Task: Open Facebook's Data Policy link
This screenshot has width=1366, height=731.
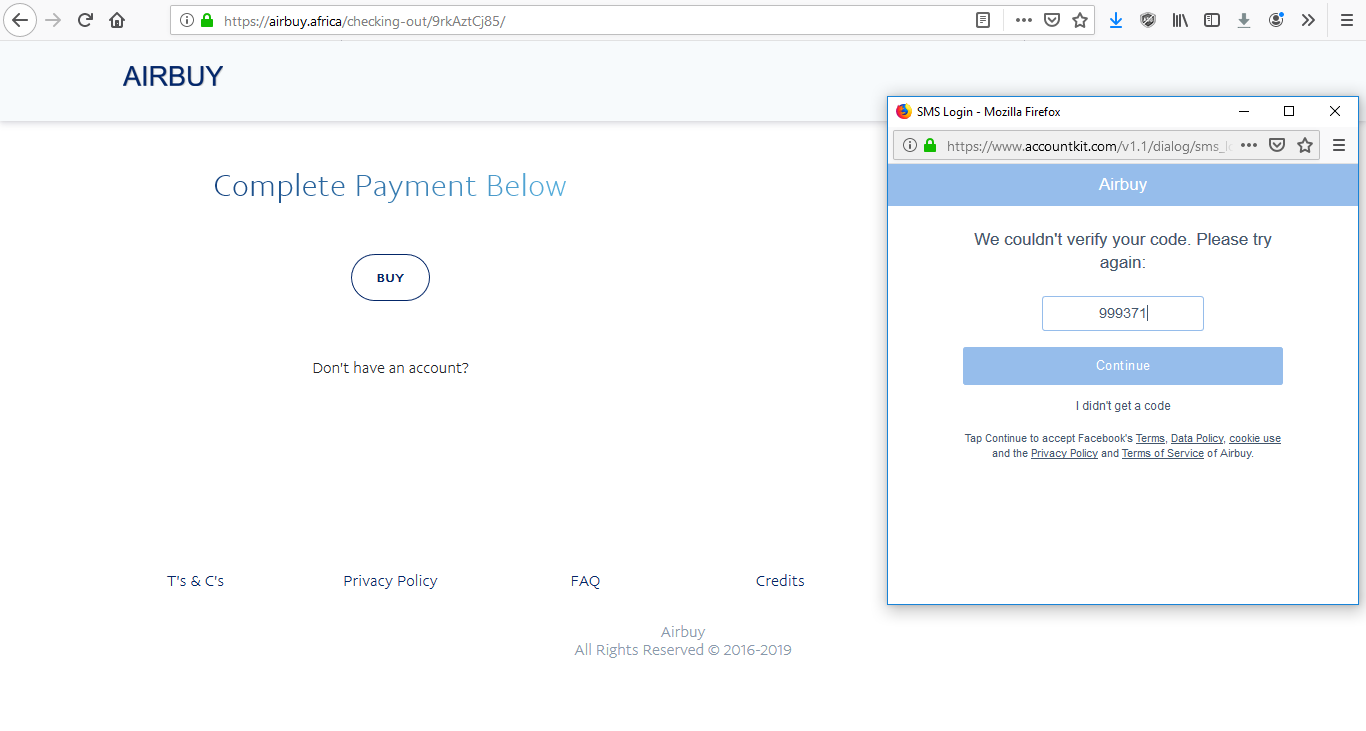Action: click(1197, 439)
